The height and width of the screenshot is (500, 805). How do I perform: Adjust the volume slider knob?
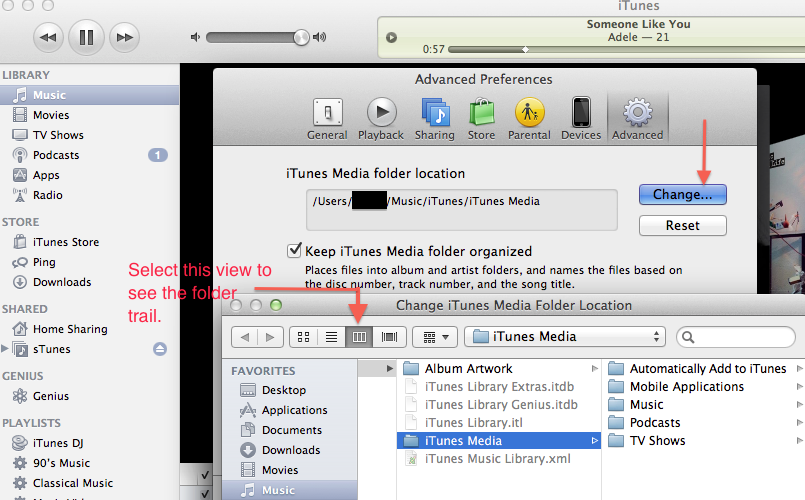[301, 37]
